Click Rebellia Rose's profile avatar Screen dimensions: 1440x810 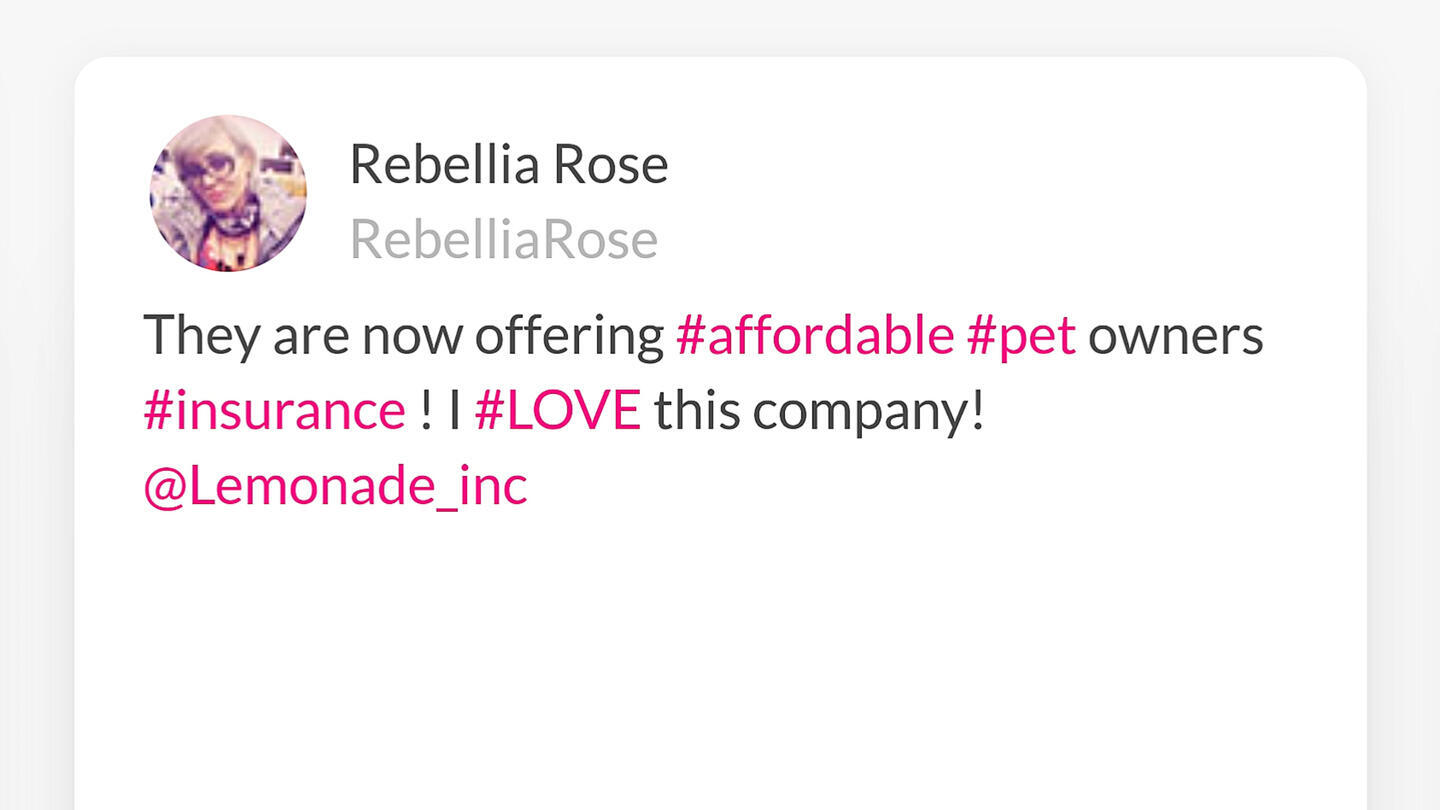coord(228,194)
